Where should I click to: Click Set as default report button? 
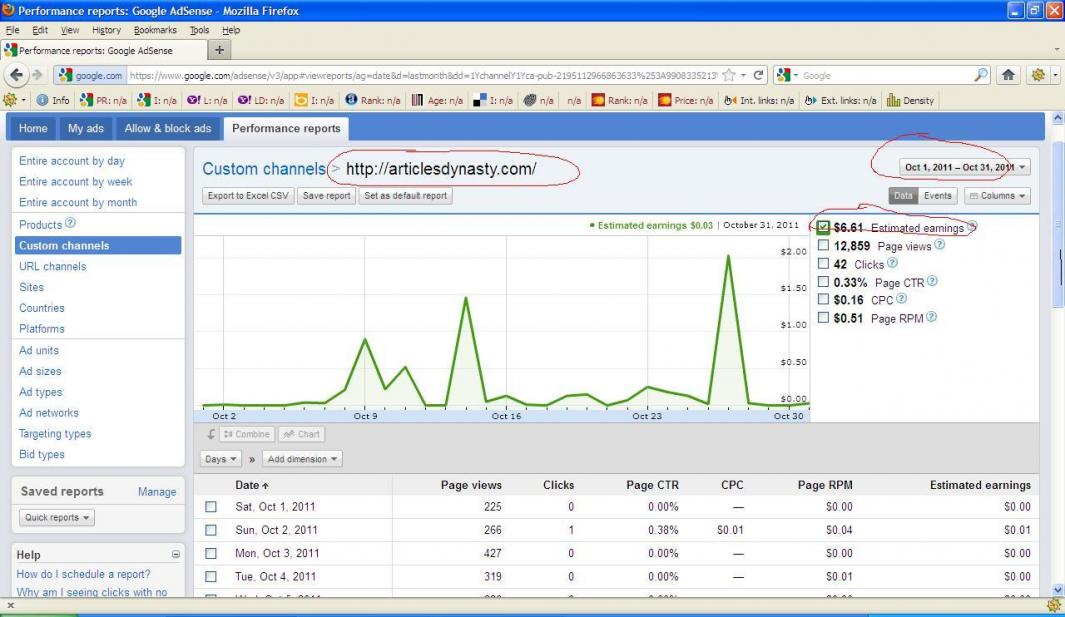405,196
